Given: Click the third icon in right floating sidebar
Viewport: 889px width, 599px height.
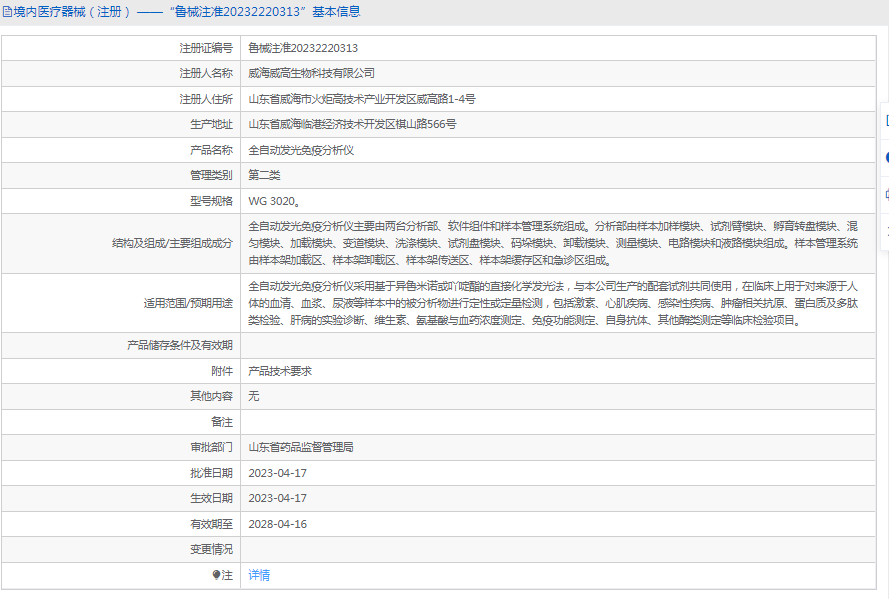Looking at the screenshot, I should [x=886, y=195].
